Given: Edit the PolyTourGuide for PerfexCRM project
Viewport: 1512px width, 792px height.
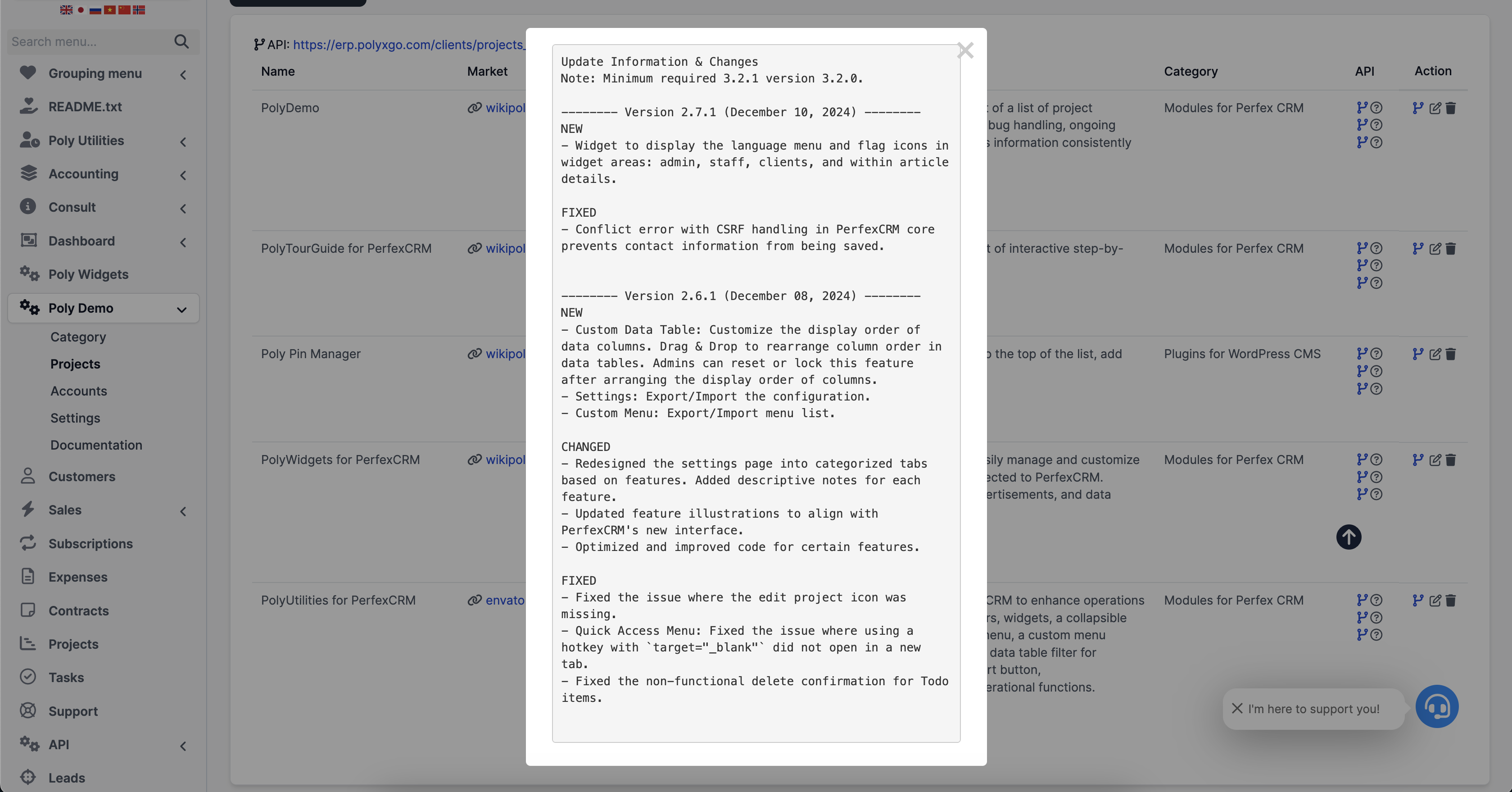Looking at the screenshot, I should tap(1435, 248).
